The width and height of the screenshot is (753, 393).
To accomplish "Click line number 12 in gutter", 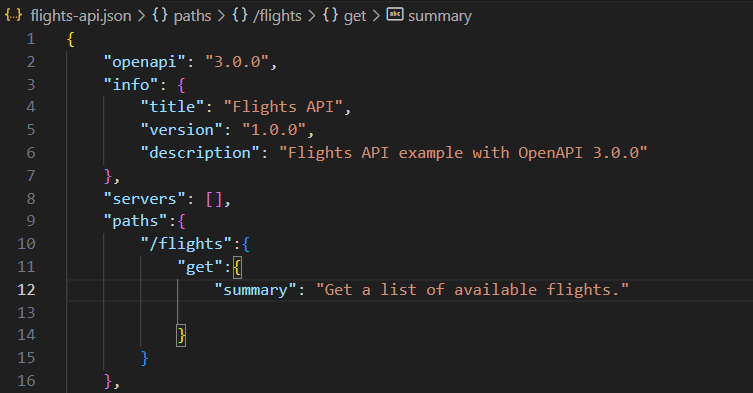I will click(x=26, y=290).
